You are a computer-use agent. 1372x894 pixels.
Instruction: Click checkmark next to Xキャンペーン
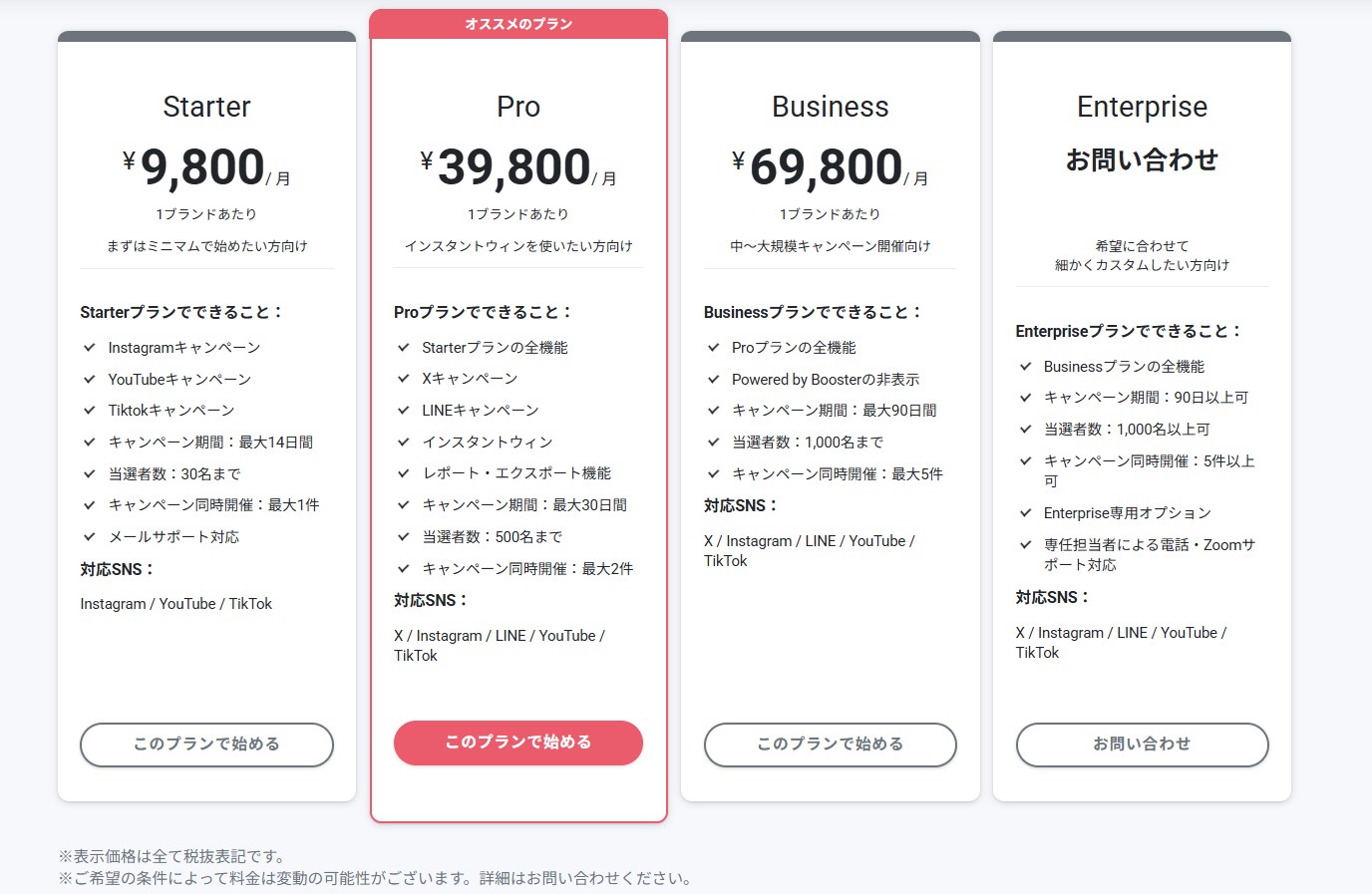pyautogui.click(x=404, y=379)
